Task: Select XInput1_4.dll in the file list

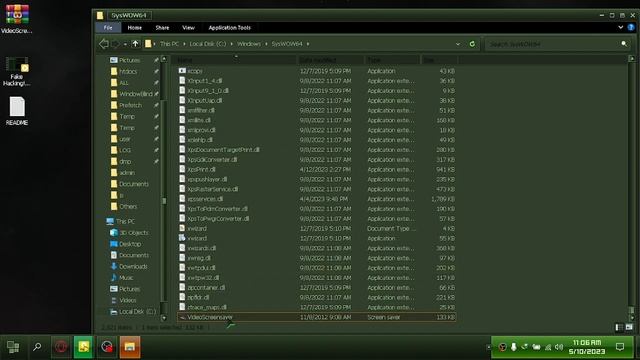Action: pos(317,81)
